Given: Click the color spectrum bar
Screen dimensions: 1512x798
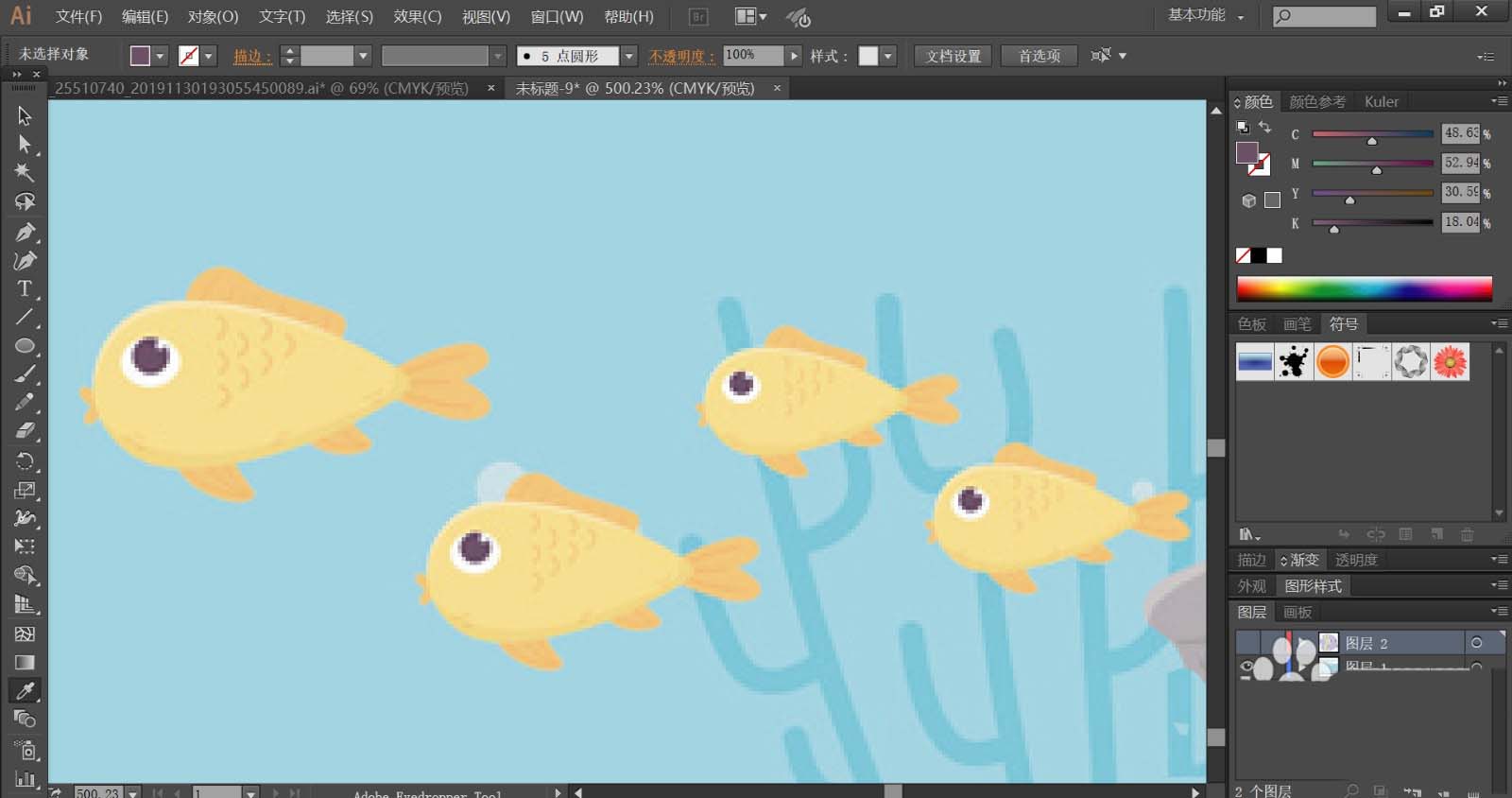Looking at the screenshot, I should tap(1365, 288).
